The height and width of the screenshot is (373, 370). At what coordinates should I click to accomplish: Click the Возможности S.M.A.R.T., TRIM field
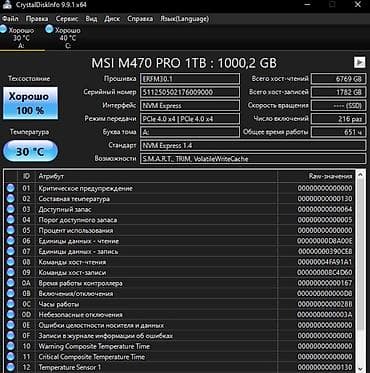[x=253, y=159]
